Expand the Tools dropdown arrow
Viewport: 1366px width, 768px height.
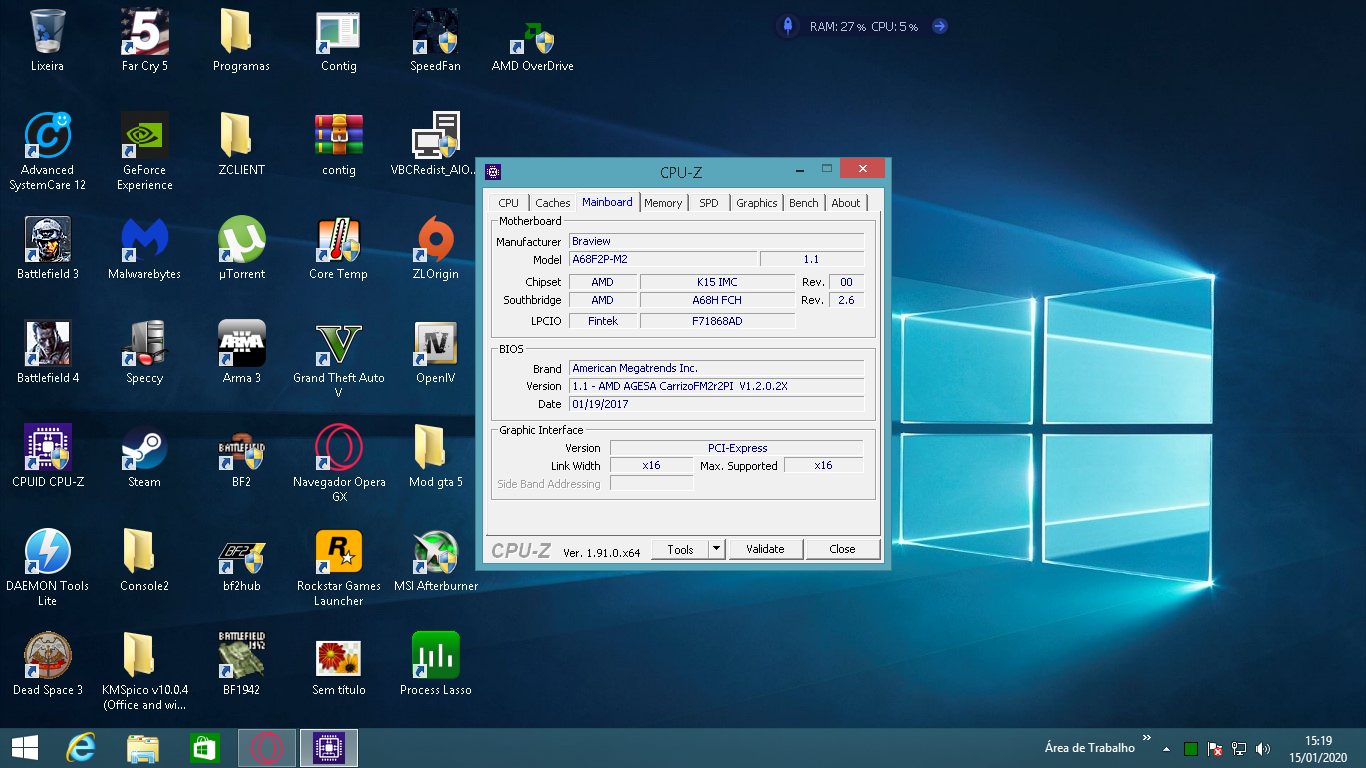tap(716, 549)
